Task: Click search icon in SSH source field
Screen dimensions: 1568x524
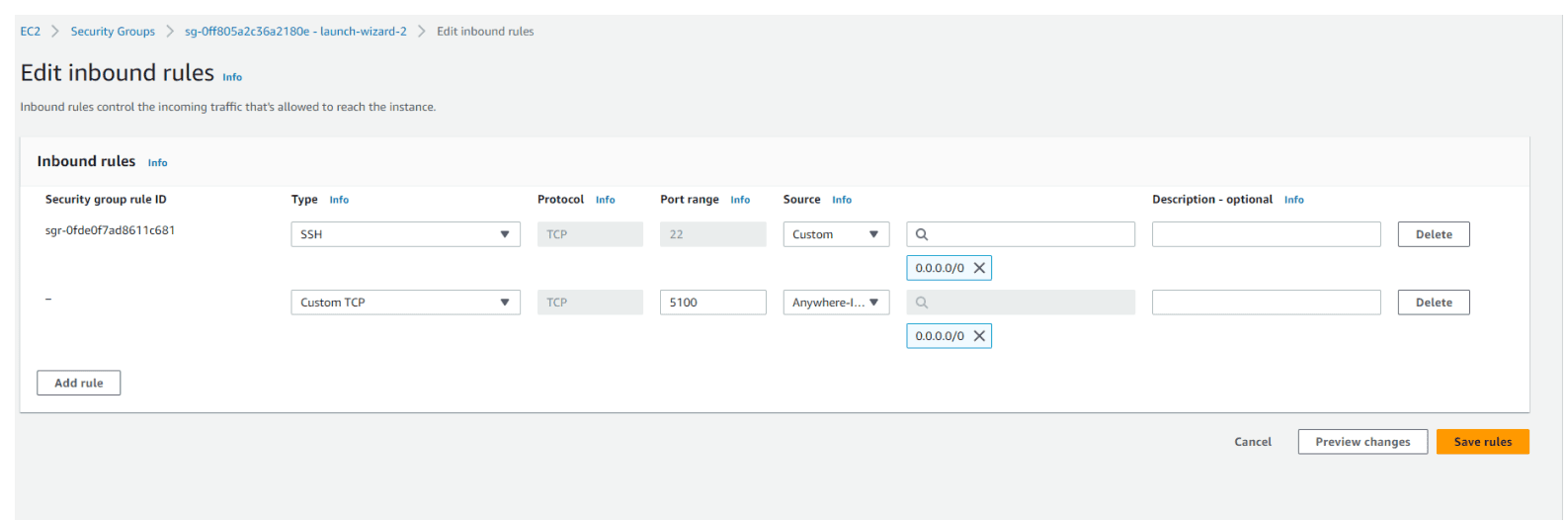Action: [922, 235]
